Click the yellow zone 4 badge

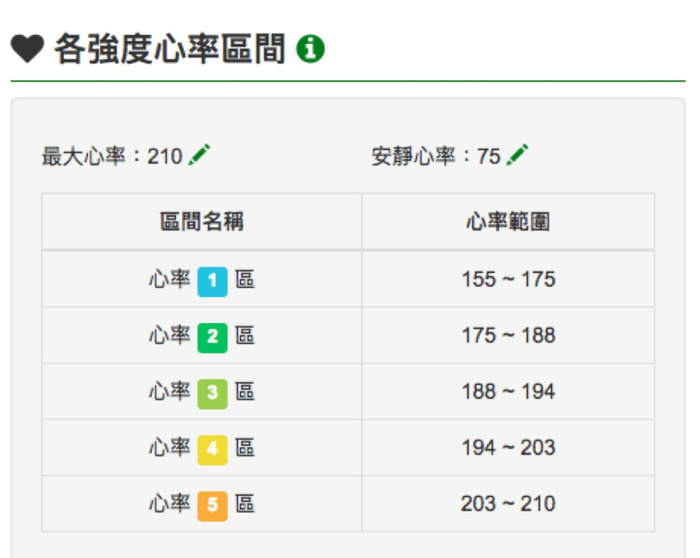coord(212,448)
